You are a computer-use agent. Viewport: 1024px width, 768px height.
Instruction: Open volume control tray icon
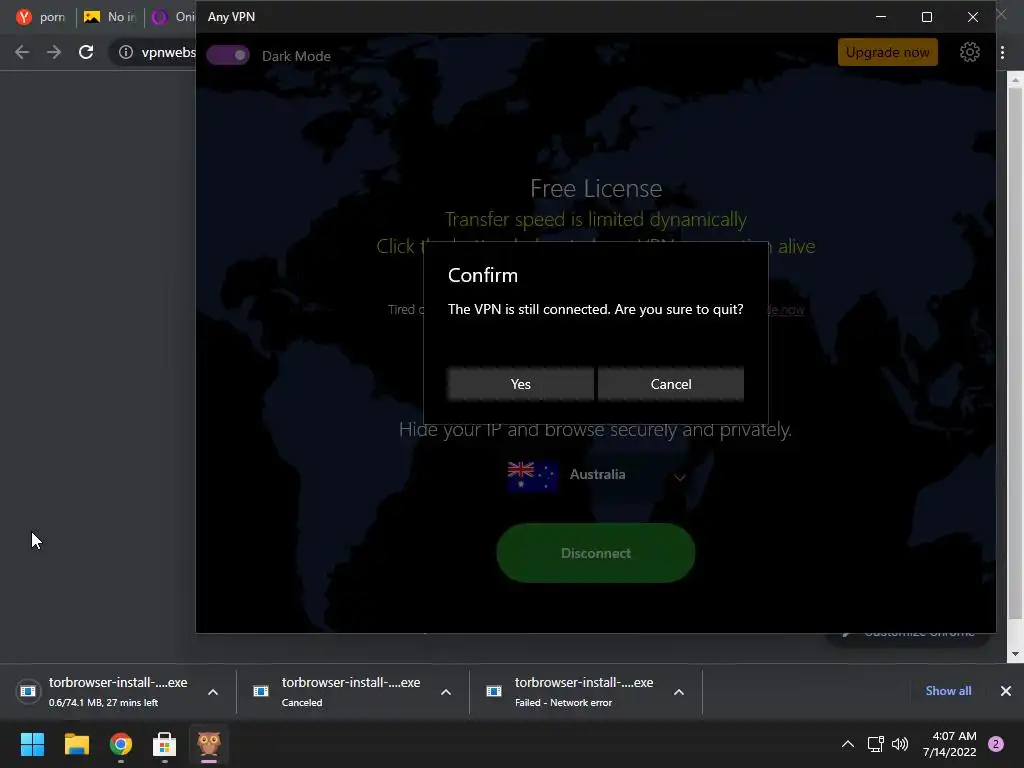(900, 744)
